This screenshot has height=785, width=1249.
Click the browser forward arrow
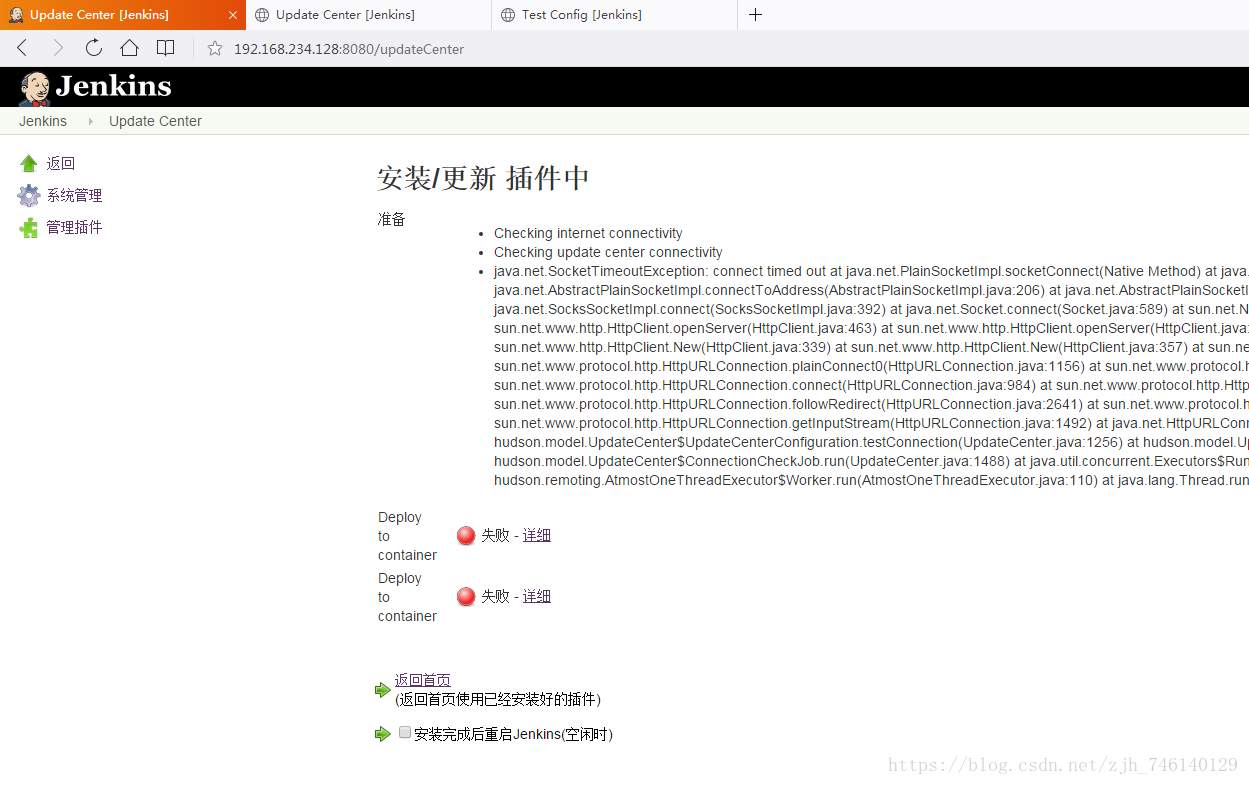click(57, 48)
